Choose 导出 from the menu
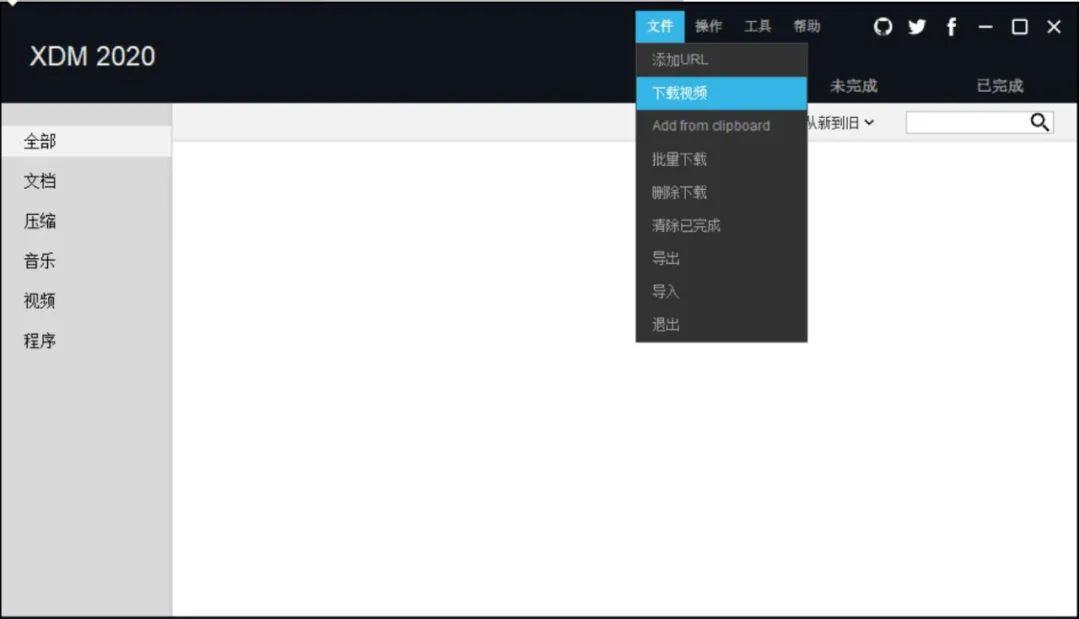Viewport: 1080px width, 619px height. coord(721,258)
